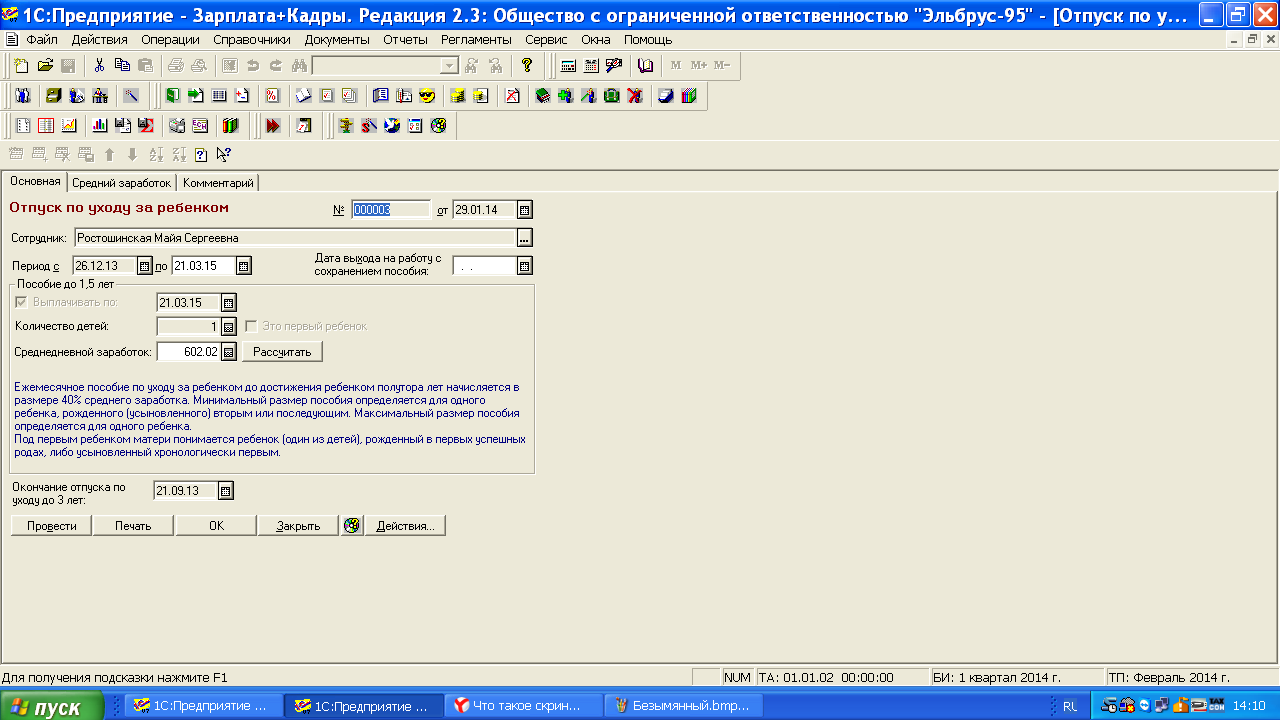Open the calendar for the period end date

(x=243, y=266)
